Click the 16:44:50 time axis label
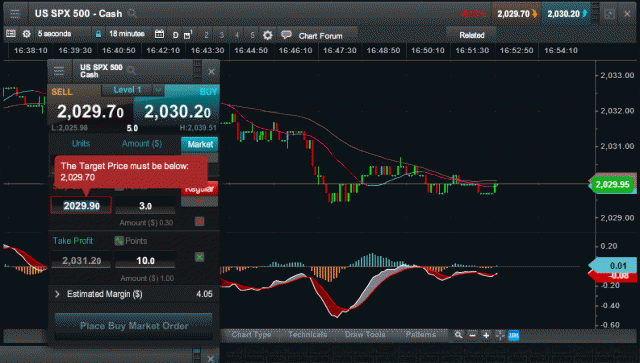The width and height of the screenshot is (640, 363). 251,51
